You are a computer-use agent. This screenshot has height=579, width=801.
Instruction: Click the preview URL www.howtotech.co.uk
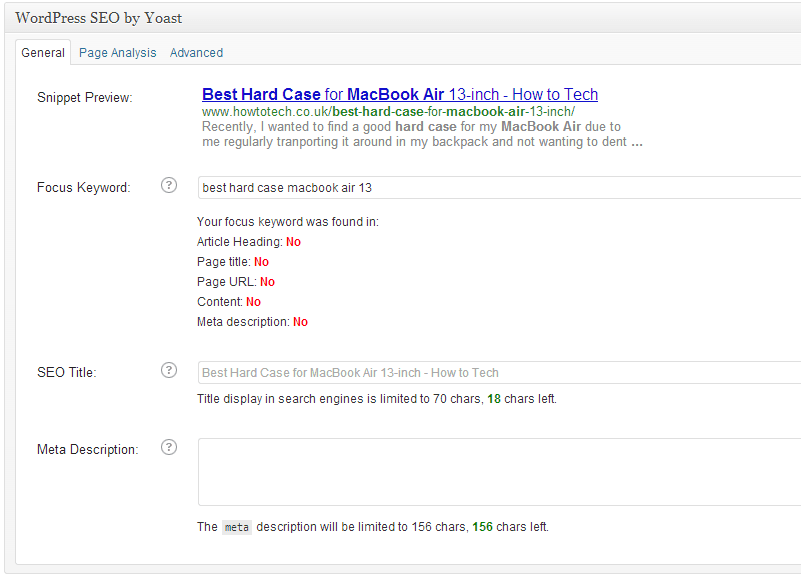[x=264, y=112]
